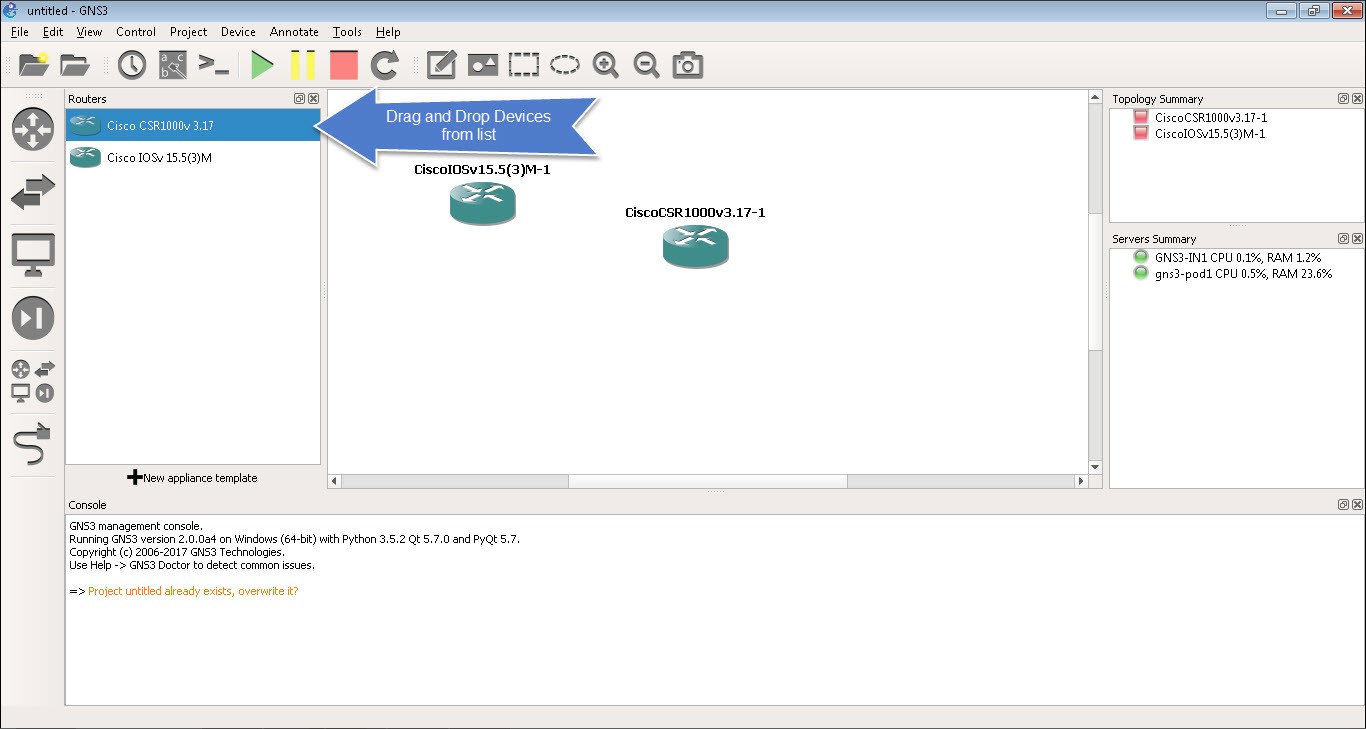
Task: Open the Help menu
Action: coord(388,32)
